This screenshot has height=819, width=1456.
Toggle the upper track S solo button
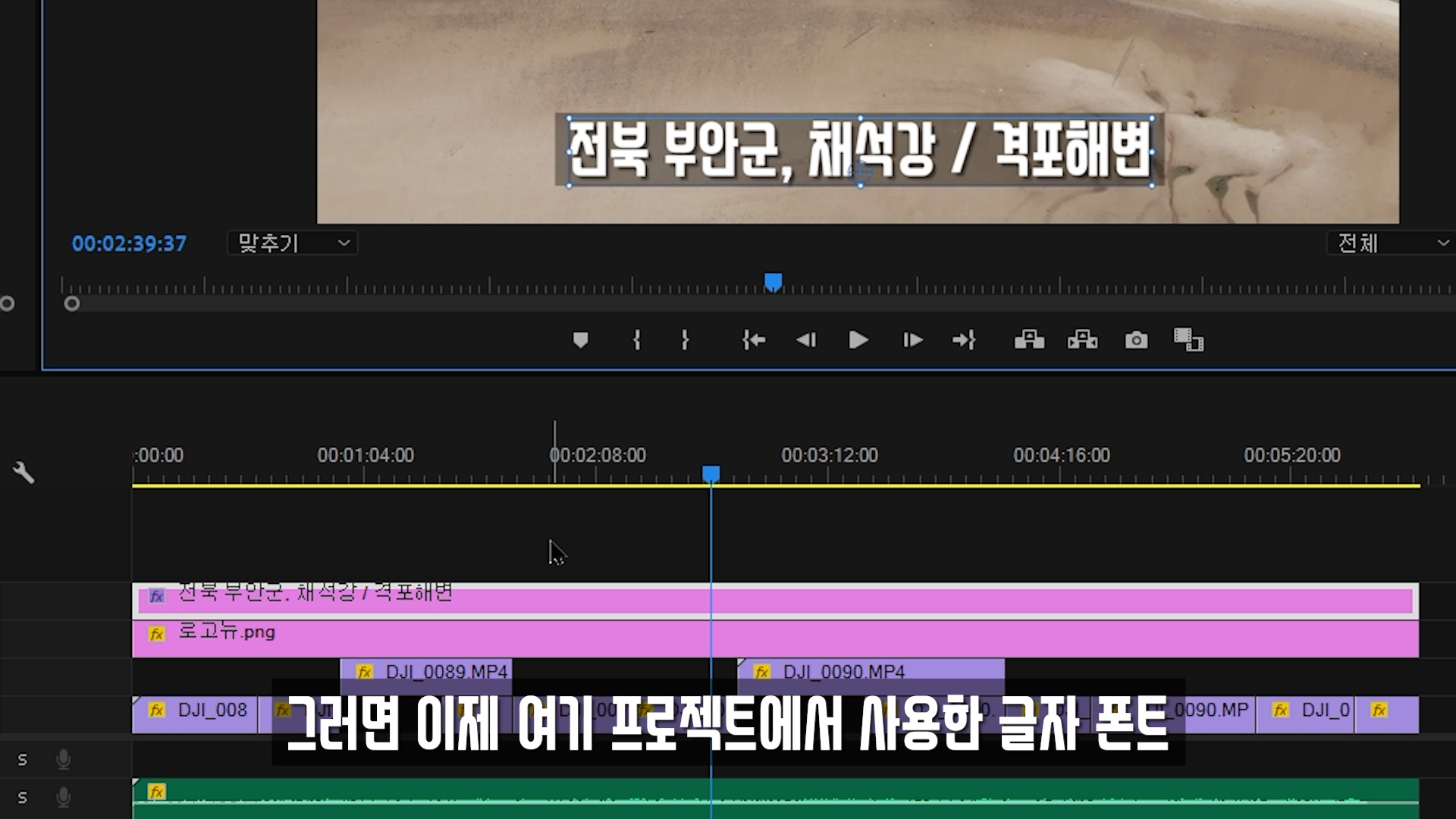pos(22,759)
